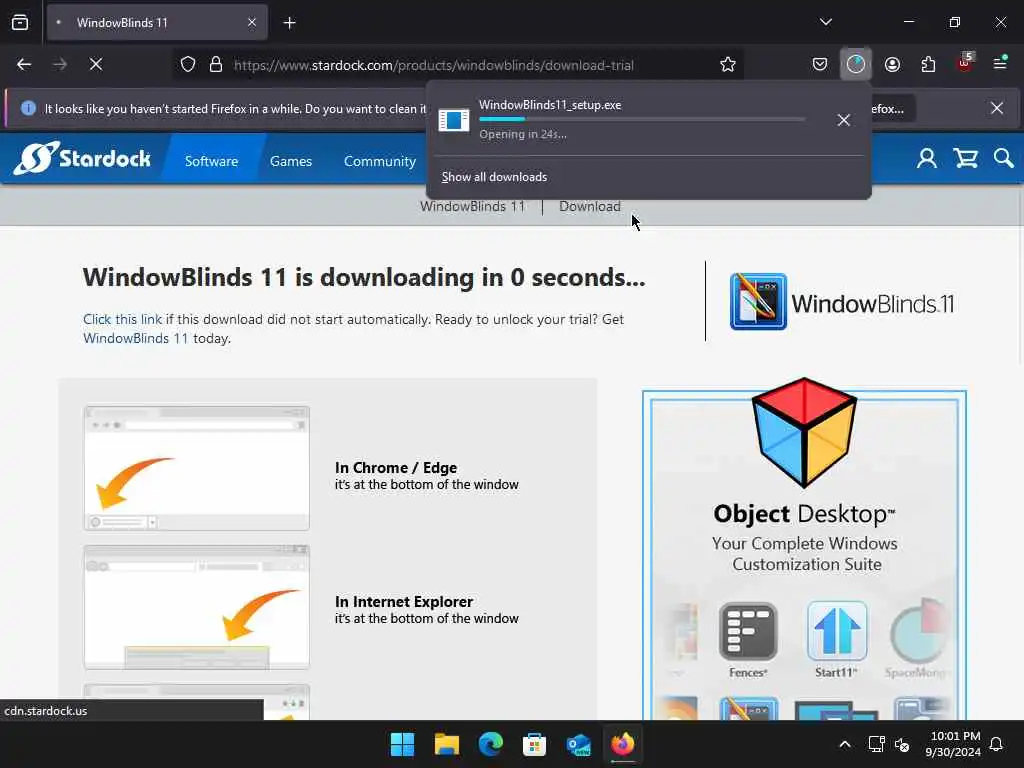Cancel the WindowBlinds11_setup.exe download
The width and height of the screenshot is (1024, 768).
tap(844, 120)
